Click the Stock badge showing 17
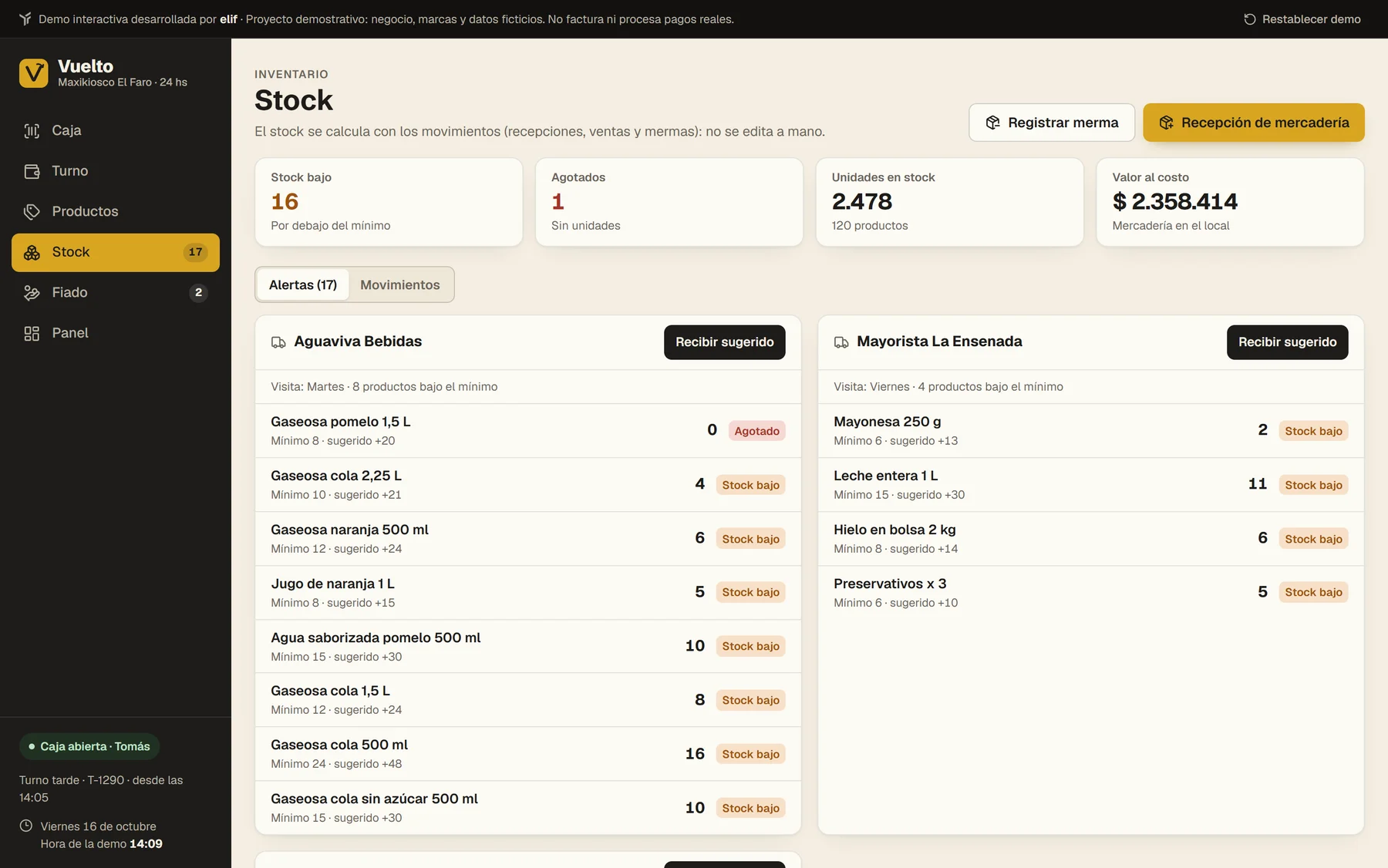 196,252
